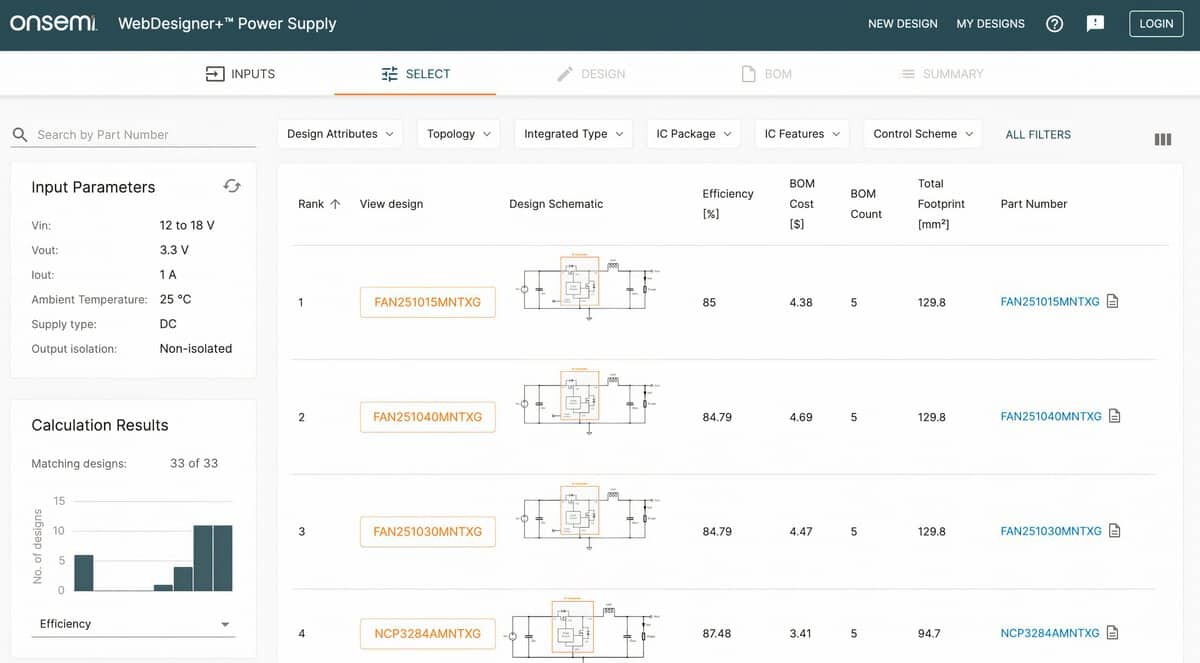
Task: View design FAN251030MNTXG button
Action: click(x=427, y=532)
